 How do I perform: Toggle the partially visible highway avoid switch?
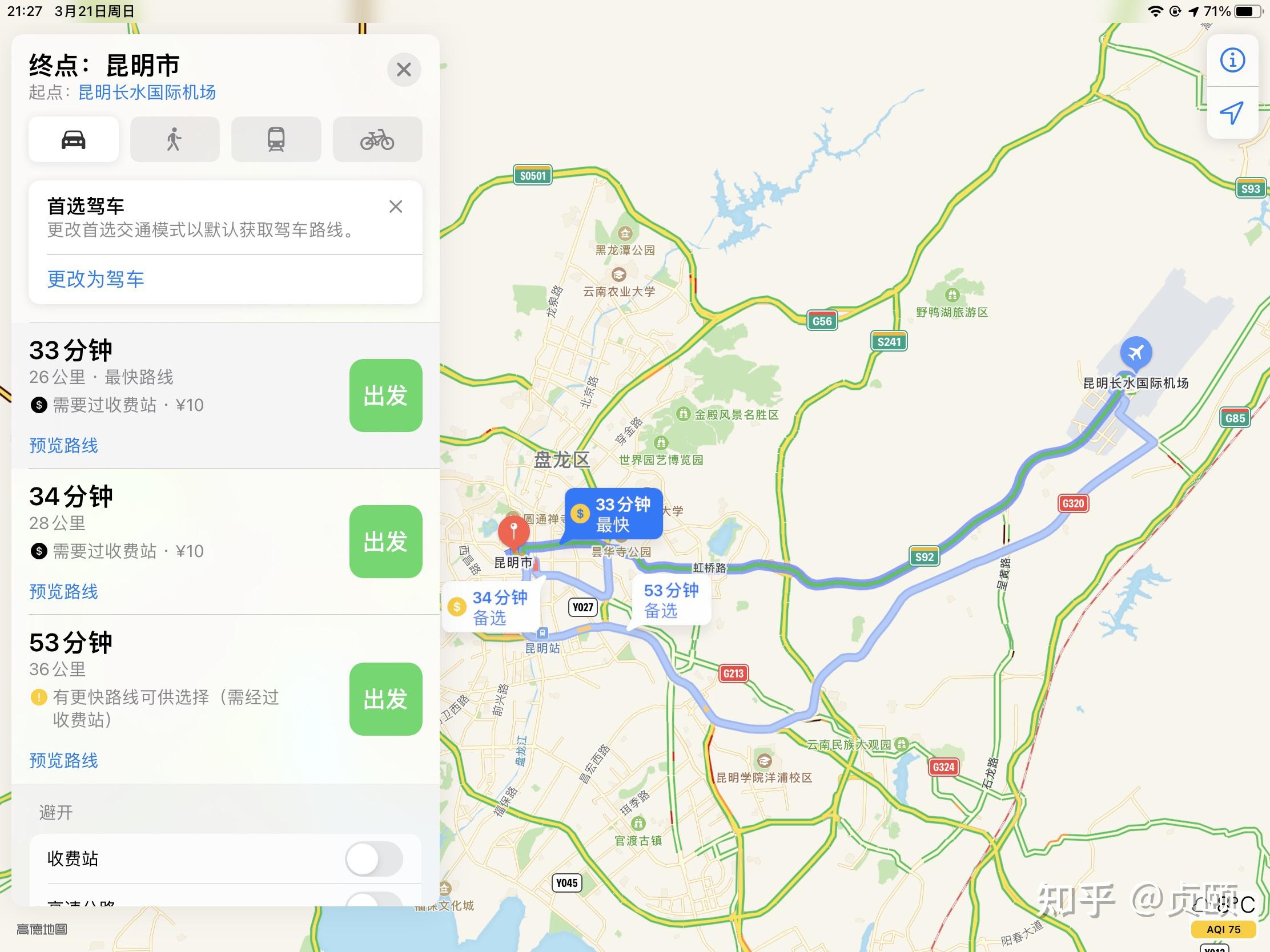click(x=374, y=899)
